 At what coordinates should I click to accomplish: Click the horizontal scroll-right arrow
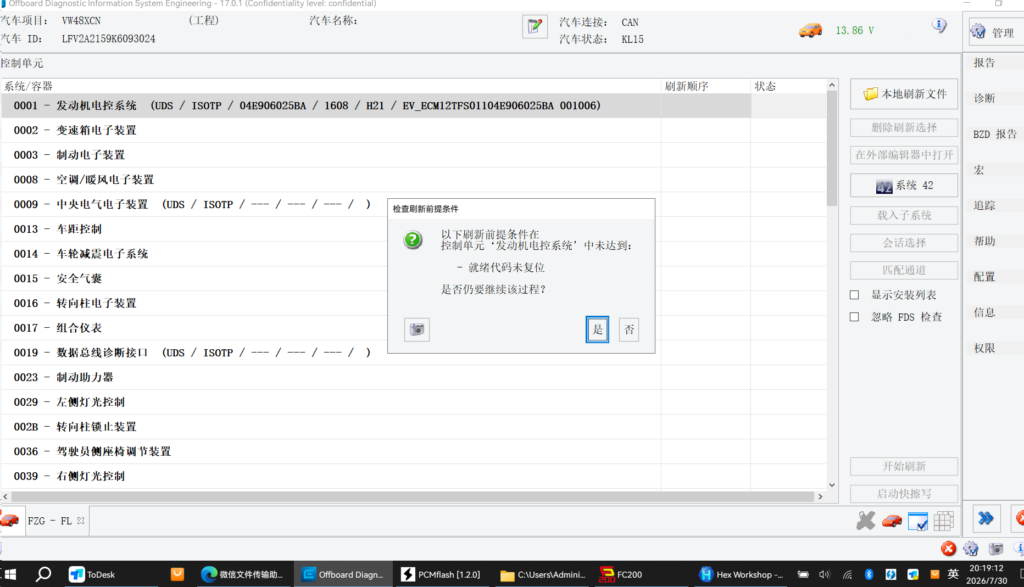coord(820,496)
